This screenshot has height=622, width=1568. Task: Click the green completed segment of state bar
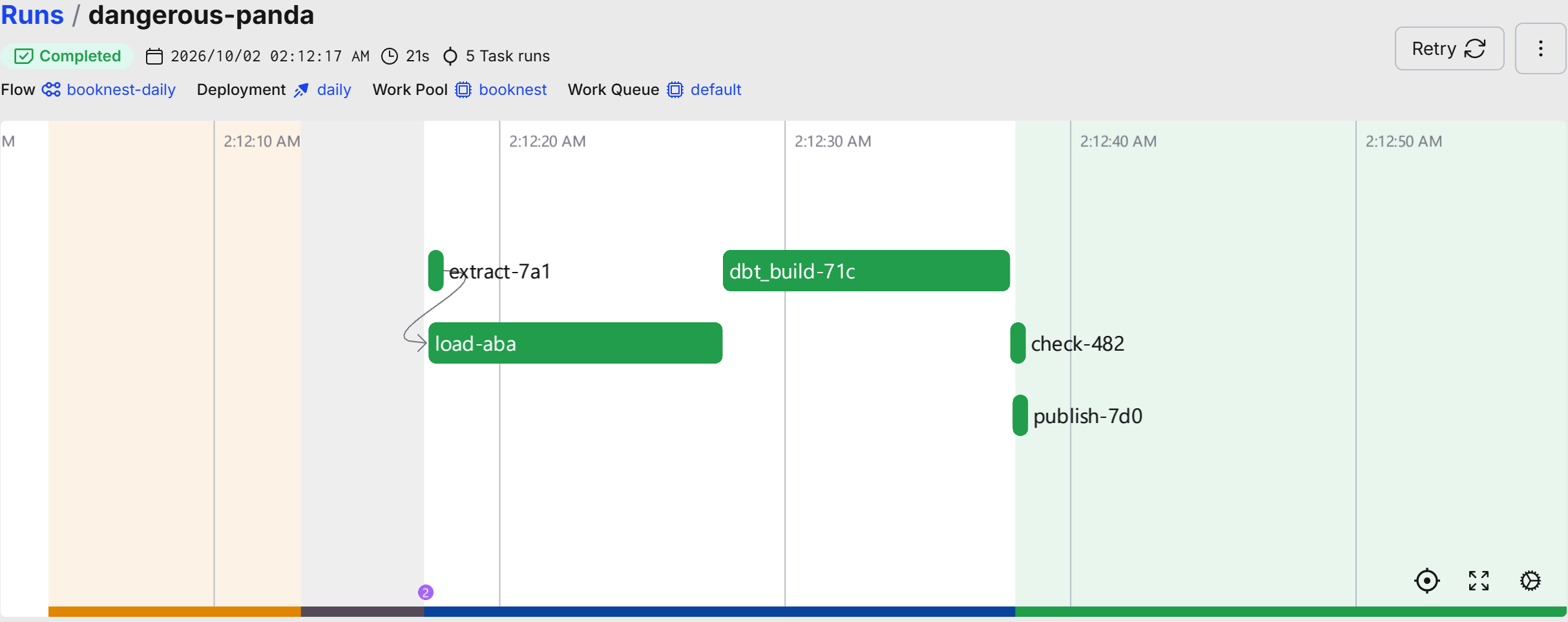coord(1291,612)
